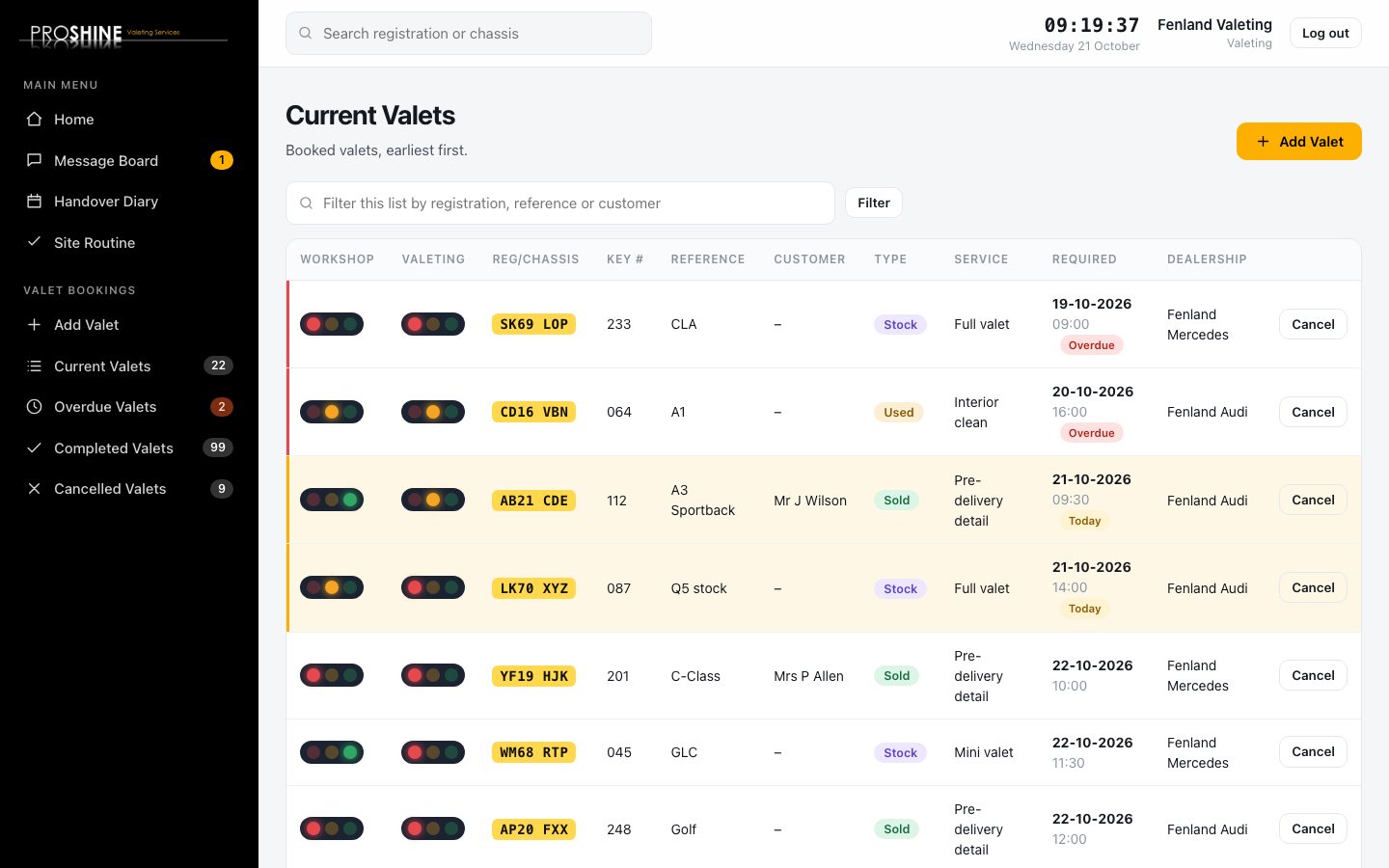Click the Handover Diary calendar icon

[34, 202]
